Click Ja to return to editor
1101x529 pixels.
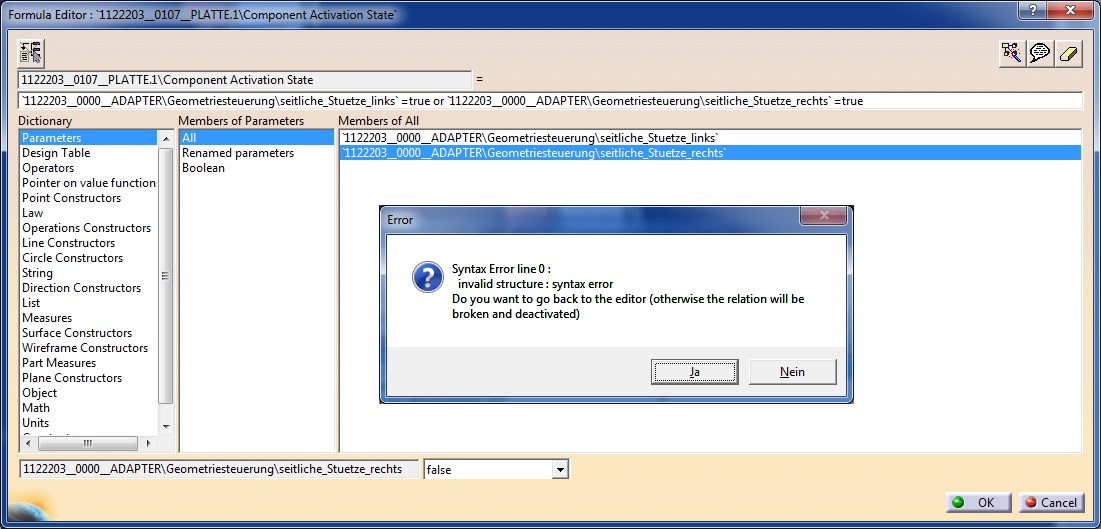(x=694, y=372)
